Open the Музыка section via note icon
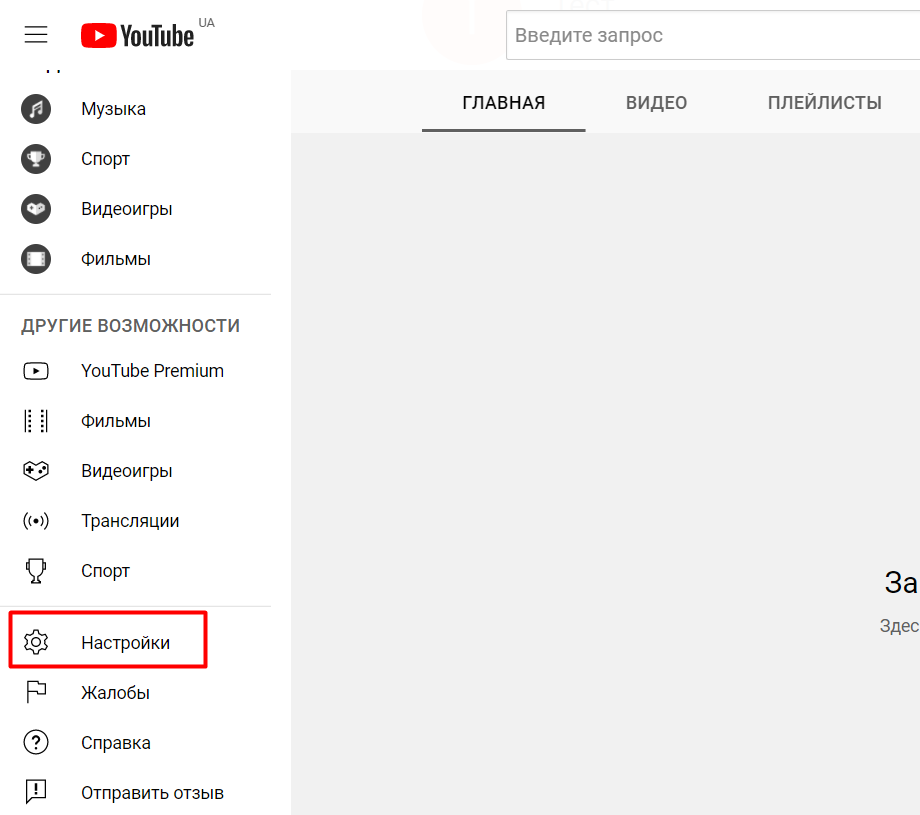The height and width of the screenshot is (815, 920). coord(36,109)
